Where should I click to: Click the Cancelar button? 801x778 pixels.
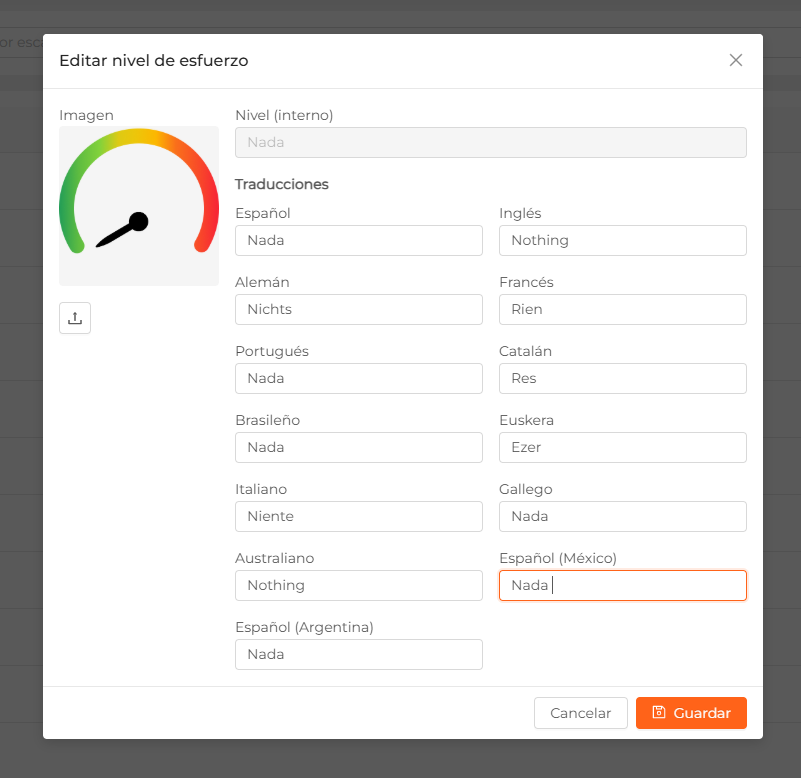pos(581,713)
